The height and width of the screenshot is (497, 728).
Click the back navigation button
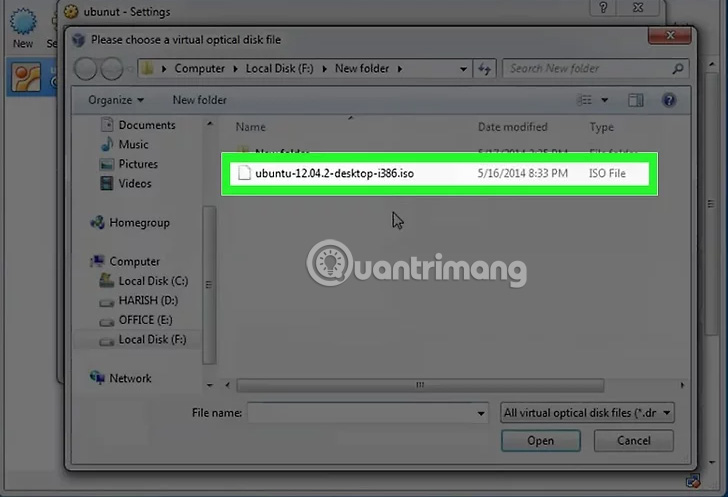pos(85,69)
